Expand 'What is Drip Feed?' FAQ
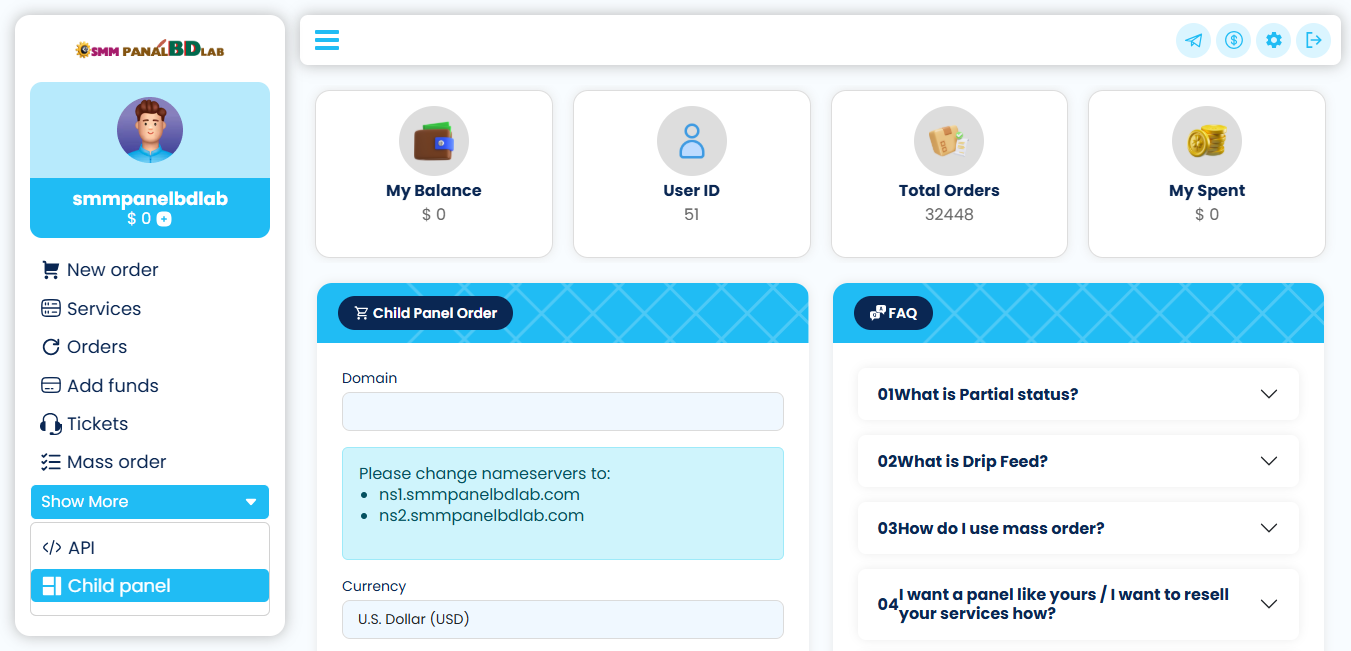Viewport: 1351px width, 651px height. [1078, 461]
